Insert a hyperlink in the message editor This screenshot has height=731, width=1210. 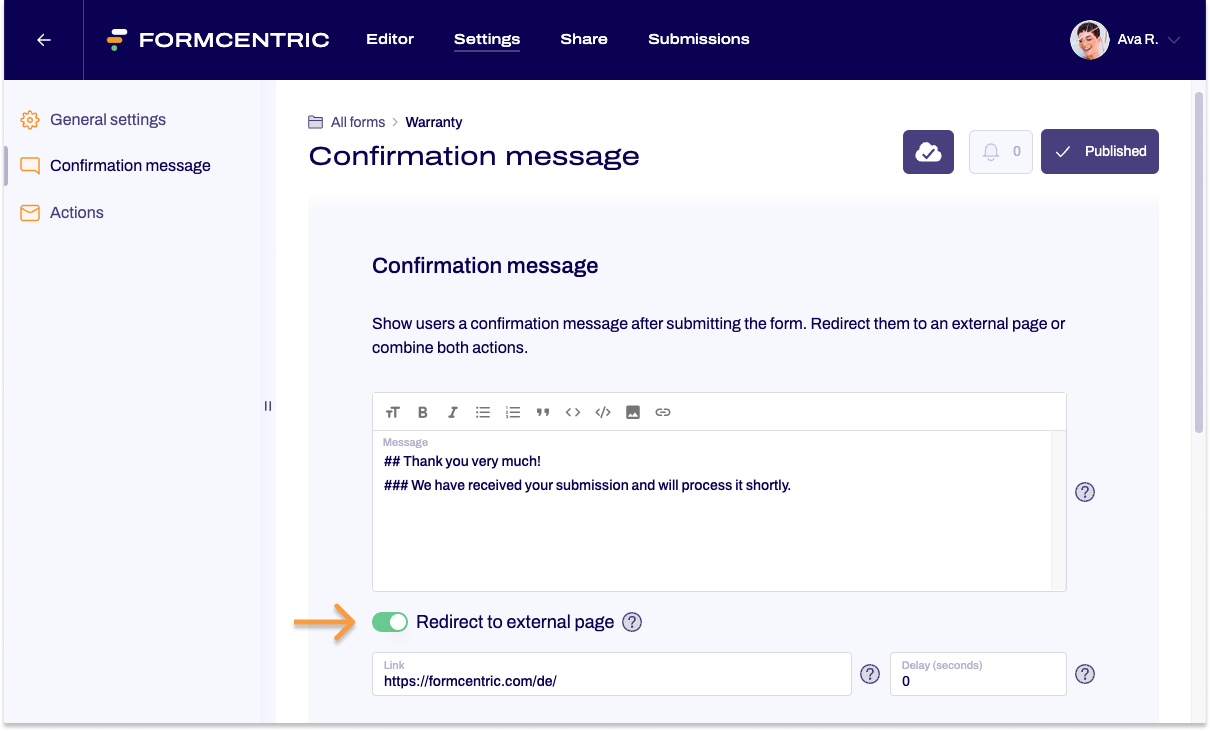point(663,411)
